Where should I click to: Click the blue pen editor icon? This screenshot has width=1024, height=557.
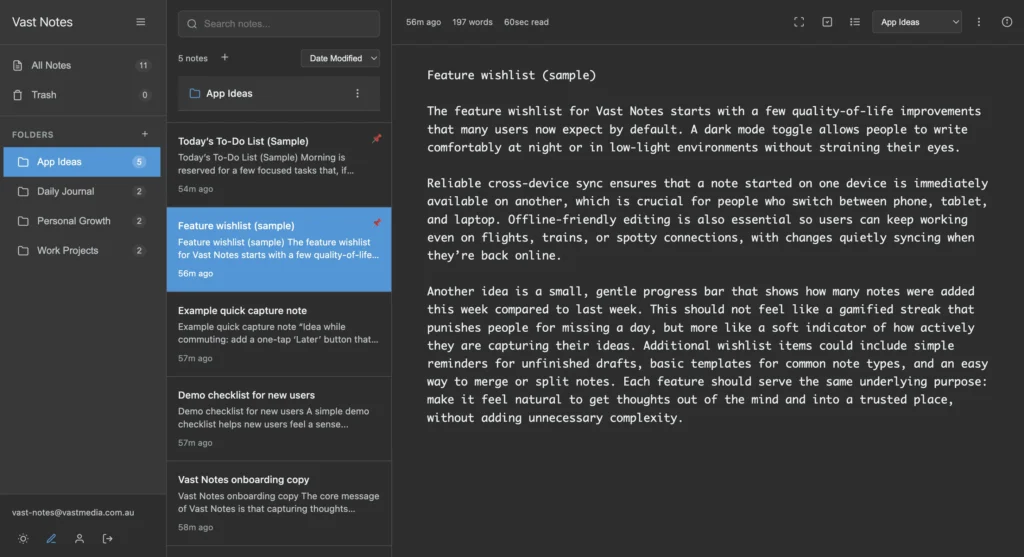coord(51,539)
